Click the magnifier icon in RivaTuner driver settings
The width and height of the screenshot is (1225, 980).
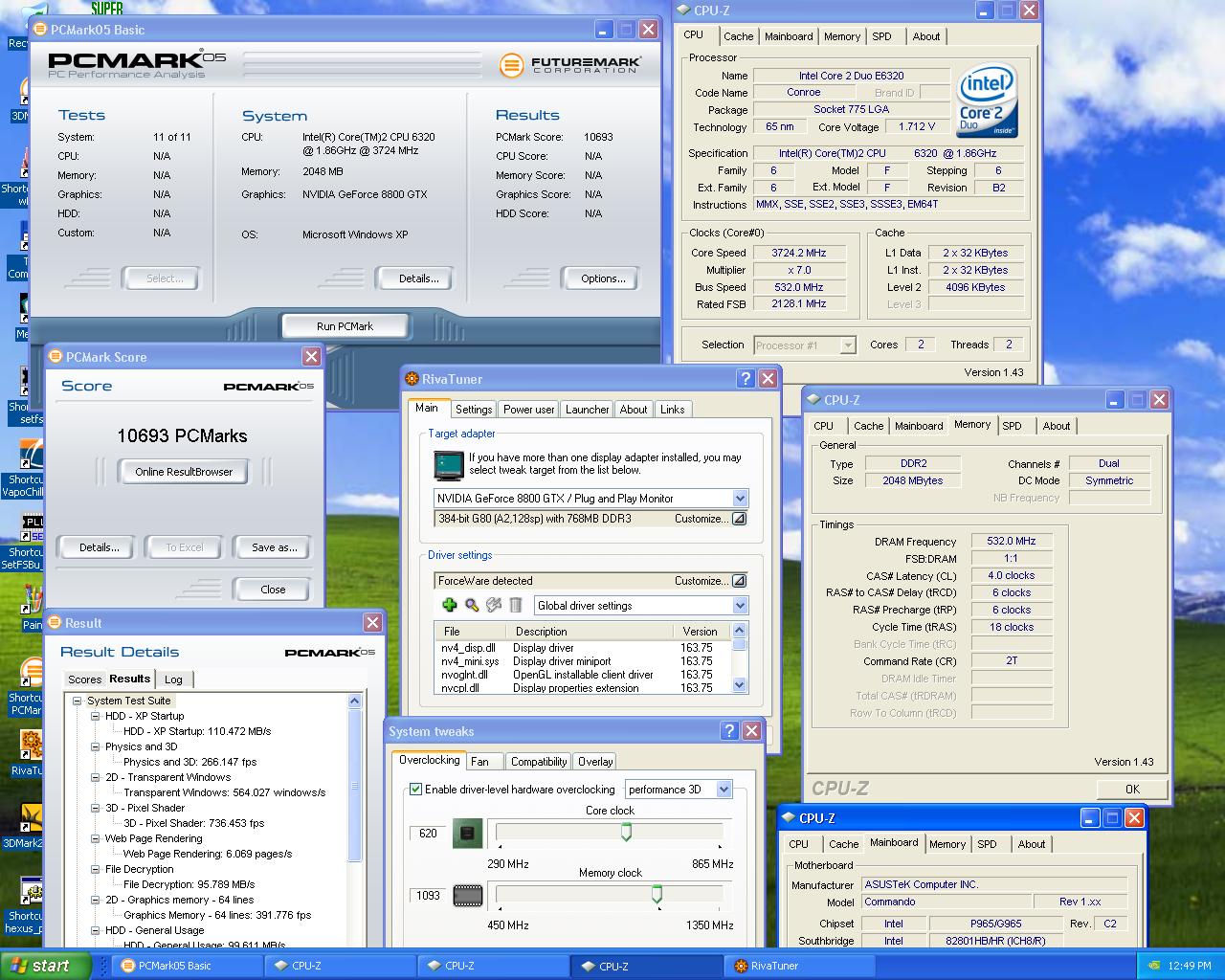coord(472,605)
